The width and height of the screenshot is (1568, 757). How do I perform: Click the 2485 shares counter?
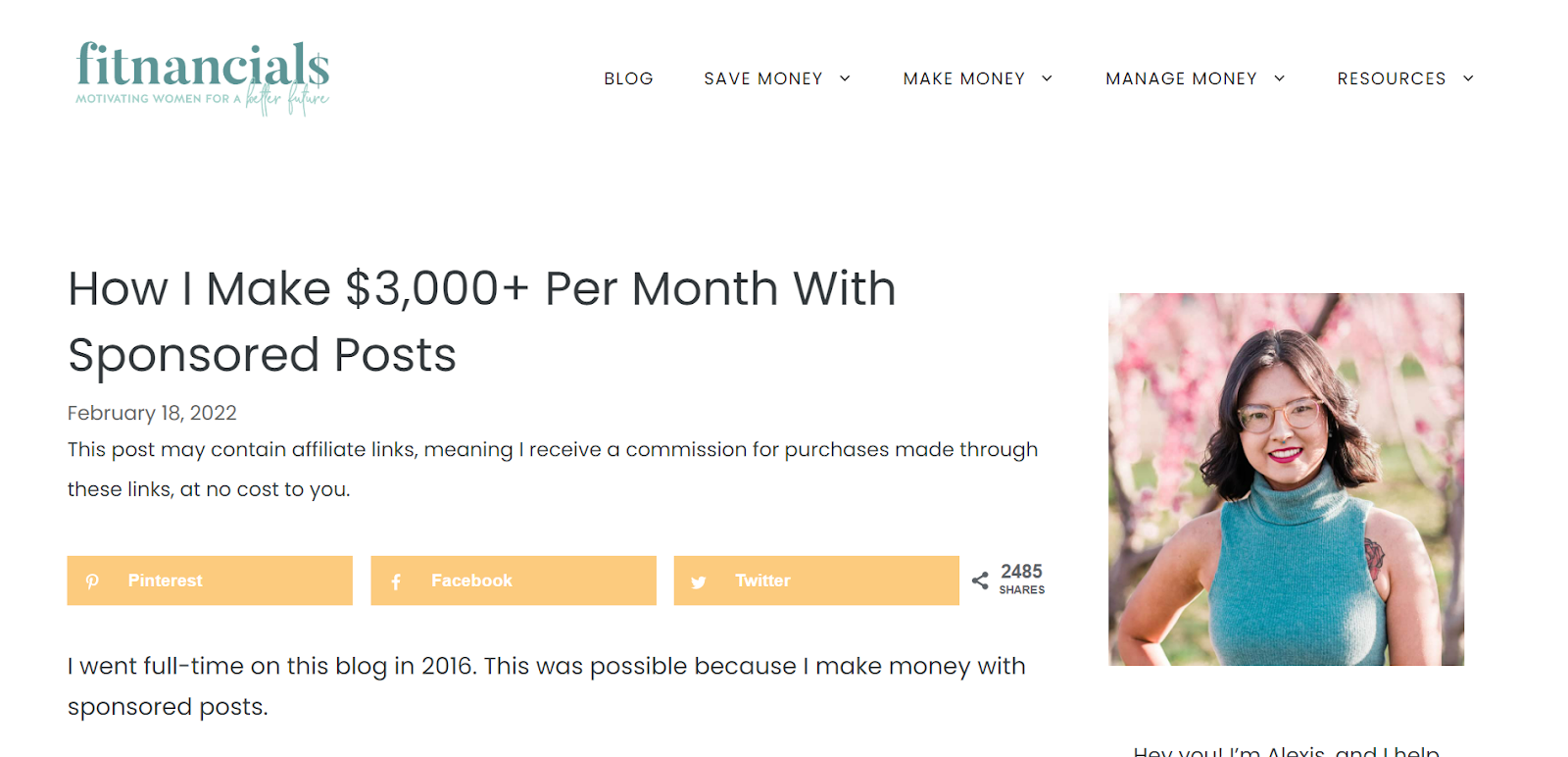[1021, 579]
